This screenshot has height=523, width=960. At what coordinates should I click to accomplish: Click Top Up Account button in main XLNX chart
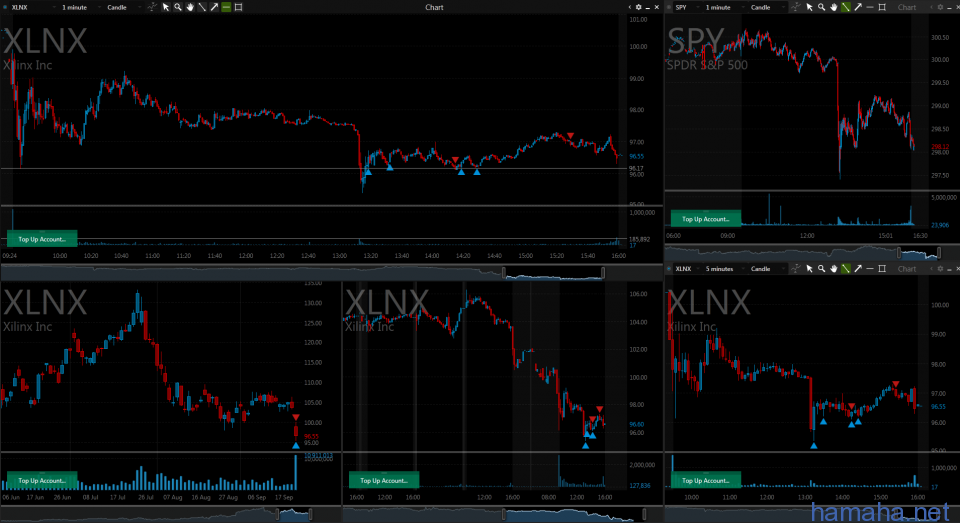click(x=41, y=238)
